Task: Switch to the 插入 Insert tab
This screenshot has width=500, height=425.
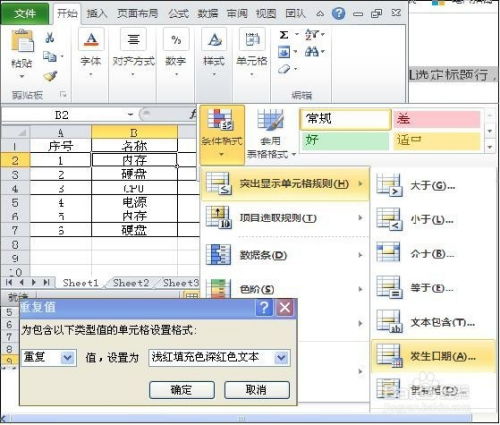Action: [x=97, y=14]
